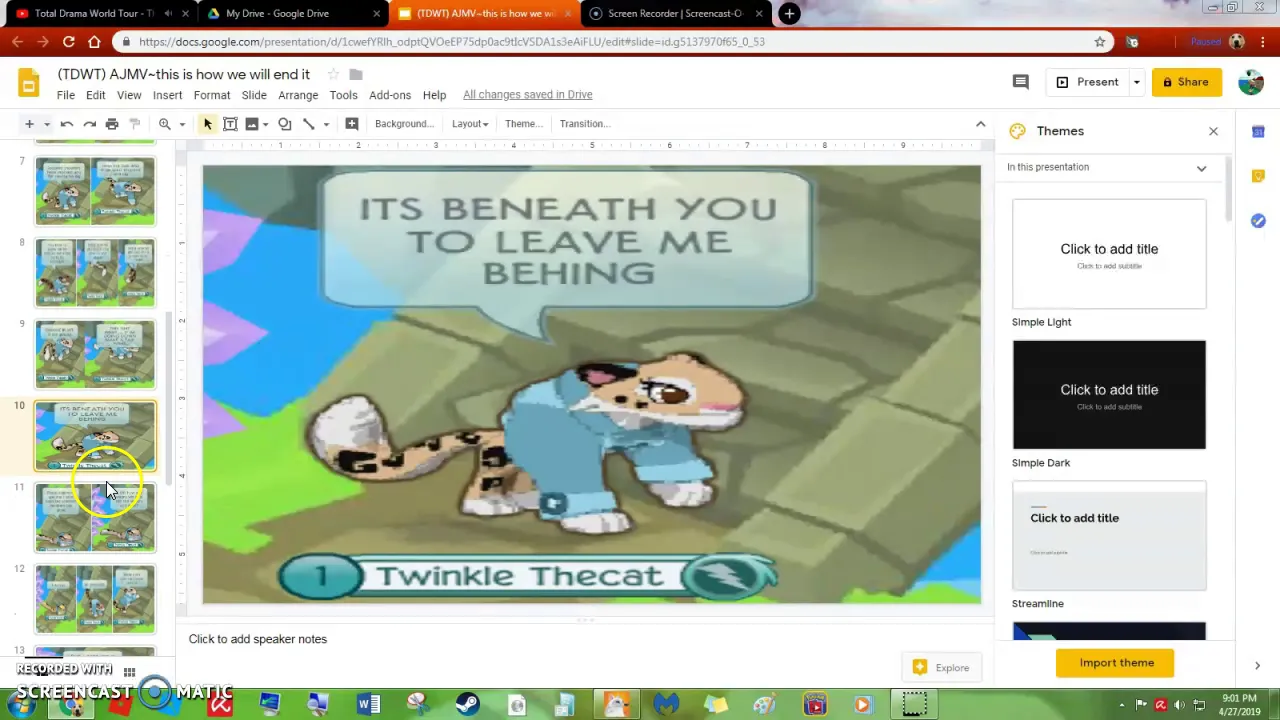Apply the Streamline theme
The image size is (1280, 720).
click(1109, 536)
